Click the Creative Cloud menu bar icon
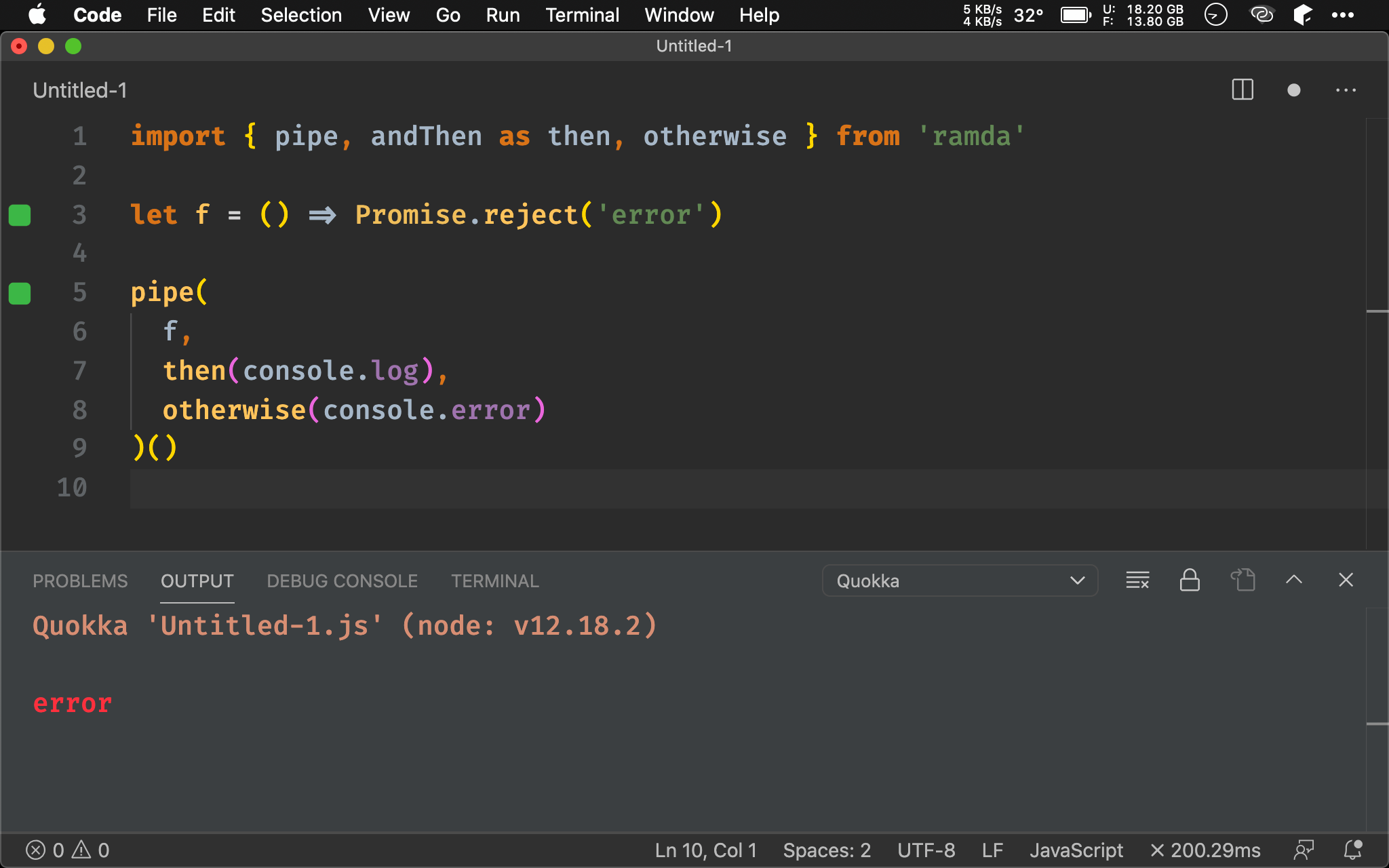This screenshot has width=1389, height=868. [x=1261, y=14]
